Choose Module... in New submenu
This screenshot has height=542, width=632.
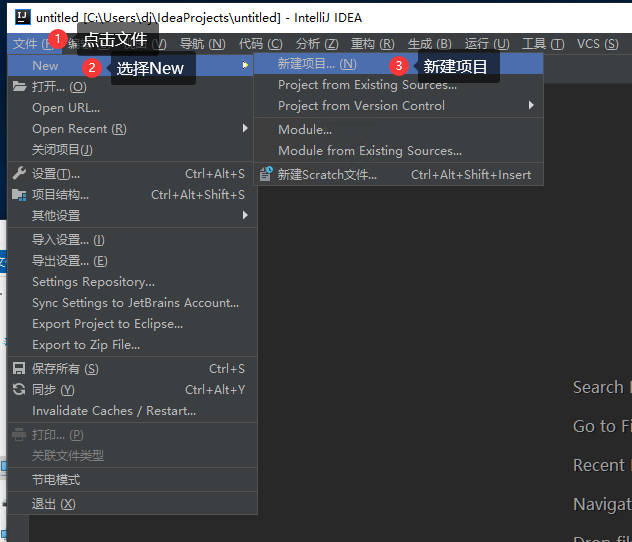pos(398,129)
